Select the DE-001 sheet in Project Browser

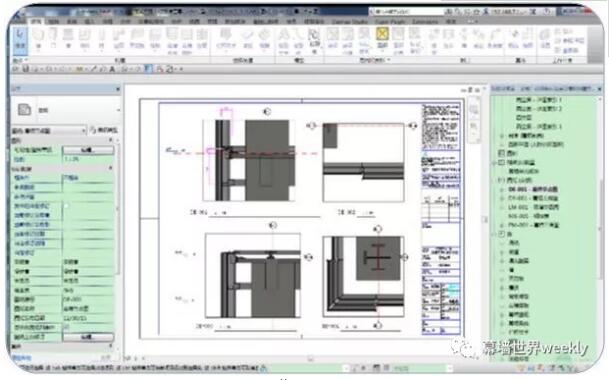point(533,189)
